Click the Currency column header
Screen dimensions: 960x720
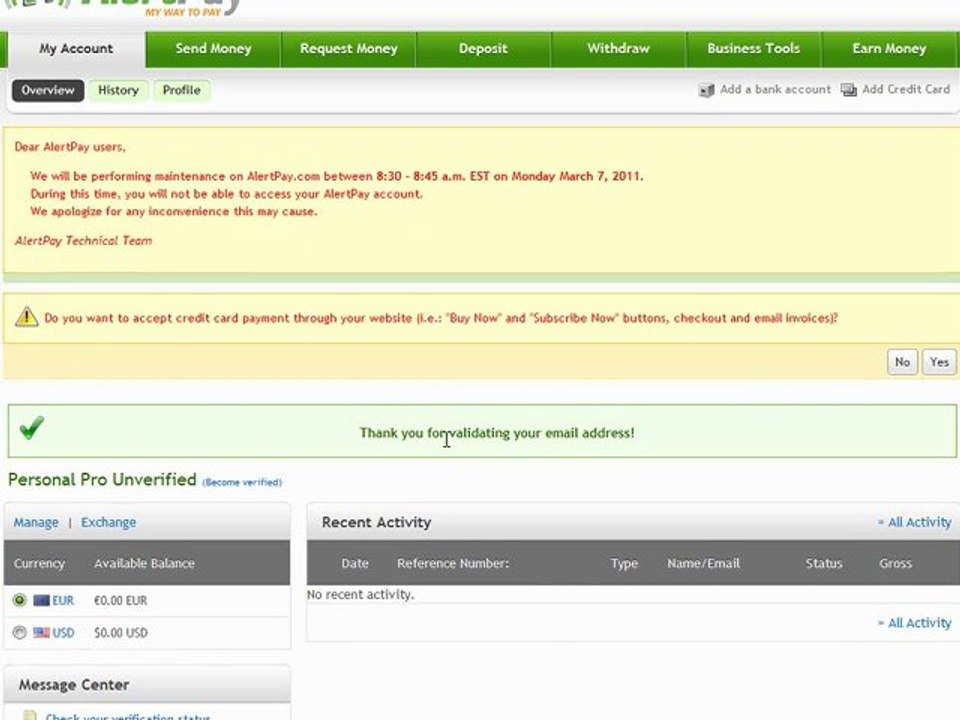click(39, 563)
